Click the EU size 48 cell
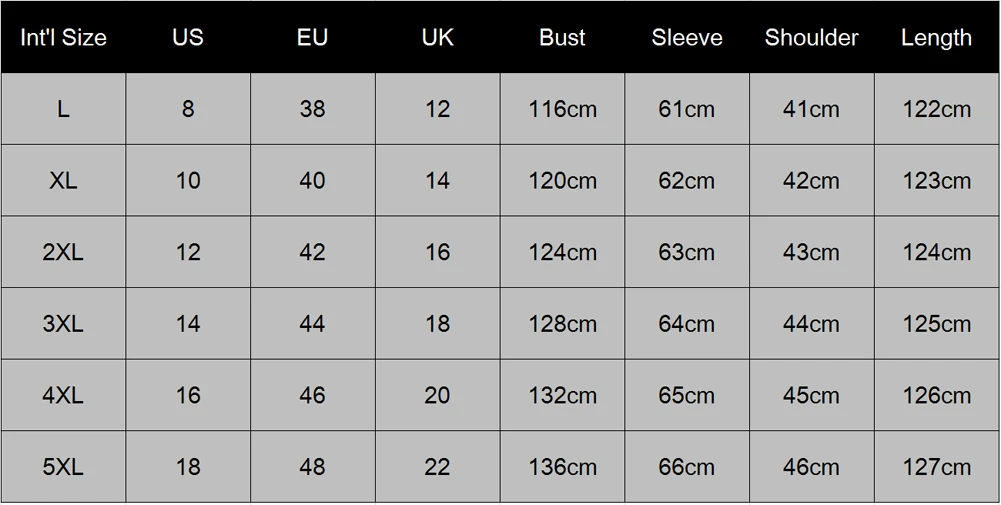1001x505 pixels. 313,467
